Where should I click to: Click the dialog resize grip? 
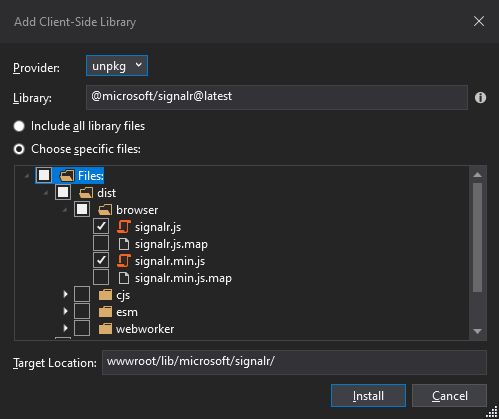492,412
